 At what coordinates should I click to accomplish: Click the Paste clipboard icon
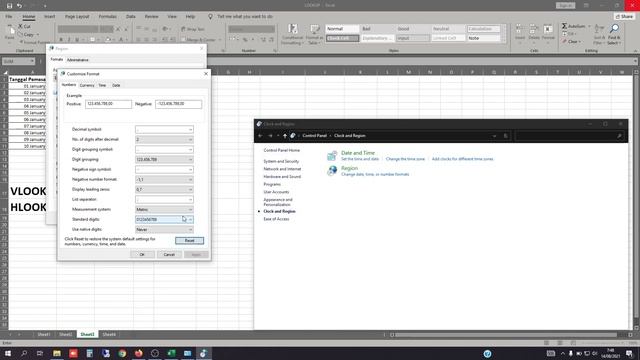[x=10, y=30]
